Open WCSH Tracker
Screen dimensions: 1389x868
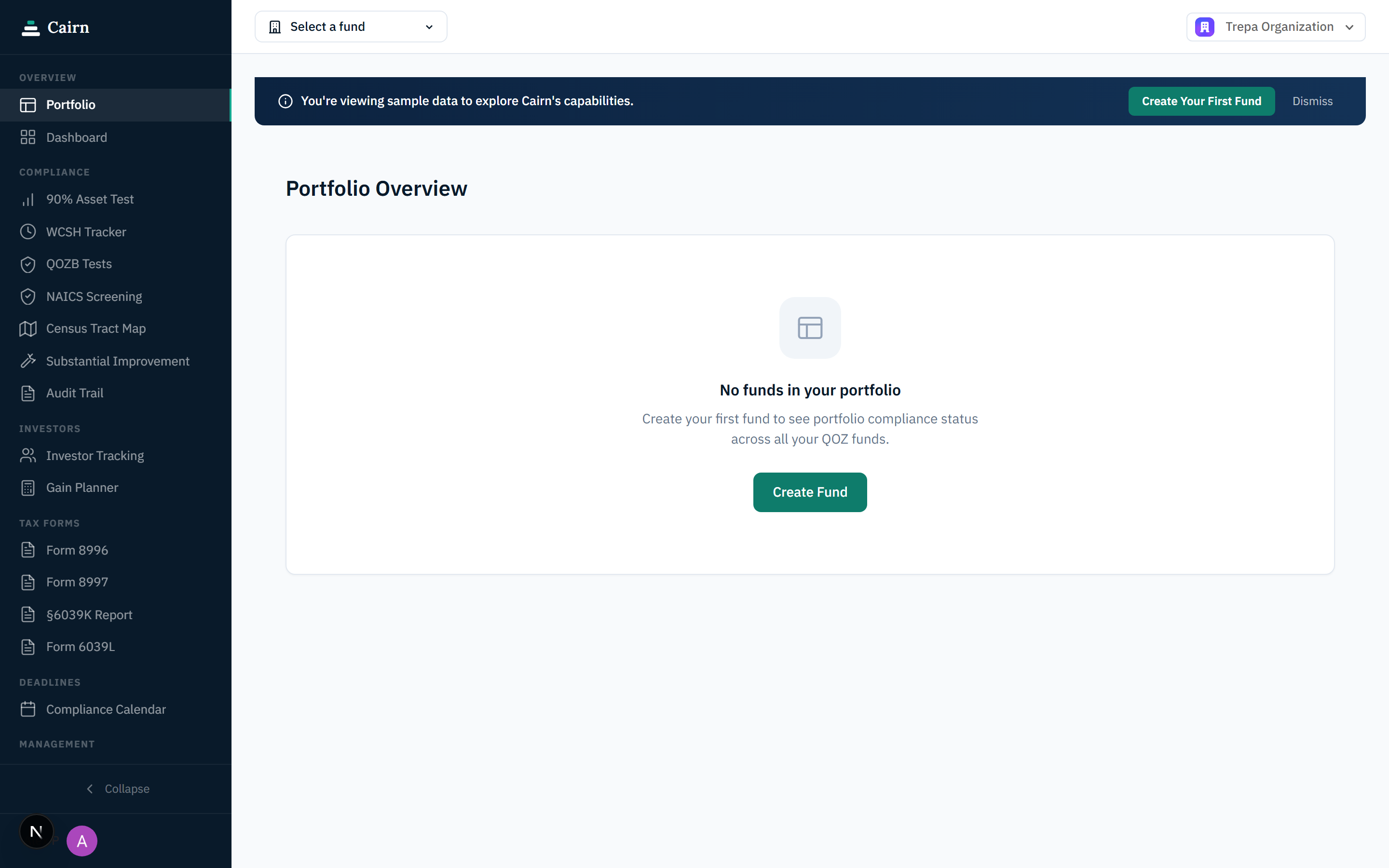click(115, 232)
